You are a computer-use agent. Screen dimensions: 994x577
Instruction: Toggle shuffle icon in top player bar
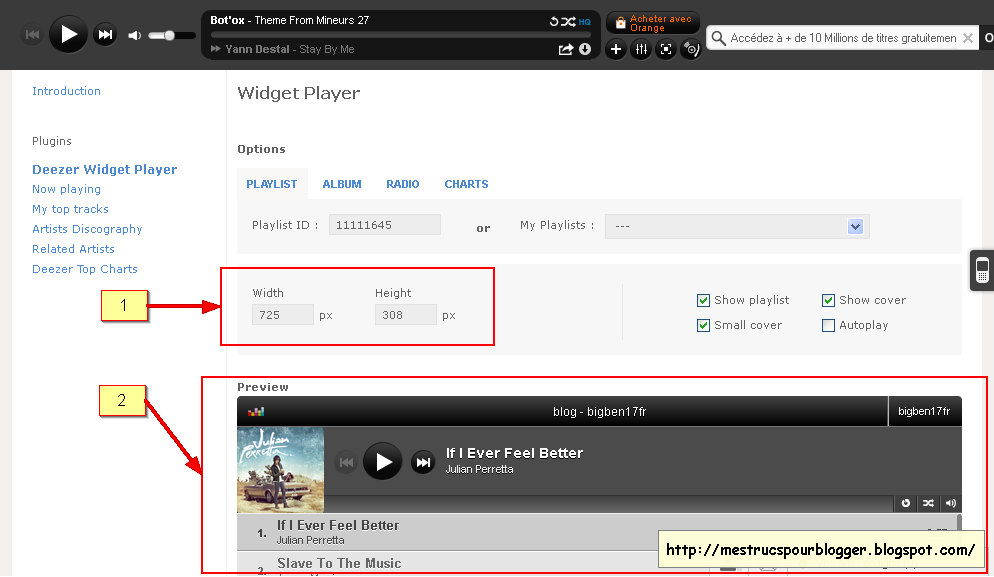pos(568,22)
